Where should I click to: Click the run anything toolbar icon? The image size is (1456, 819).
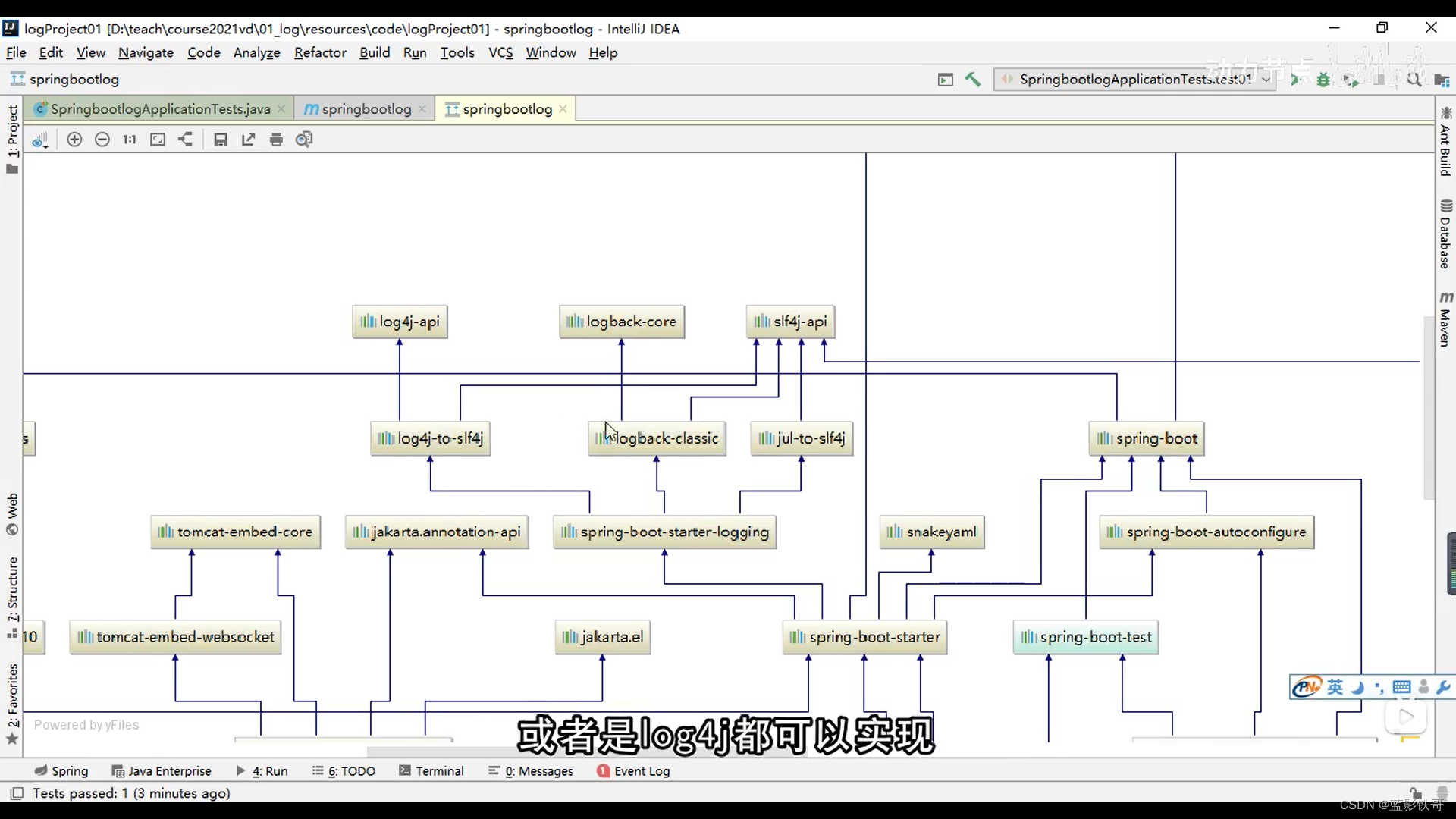(x=946, y=79)
